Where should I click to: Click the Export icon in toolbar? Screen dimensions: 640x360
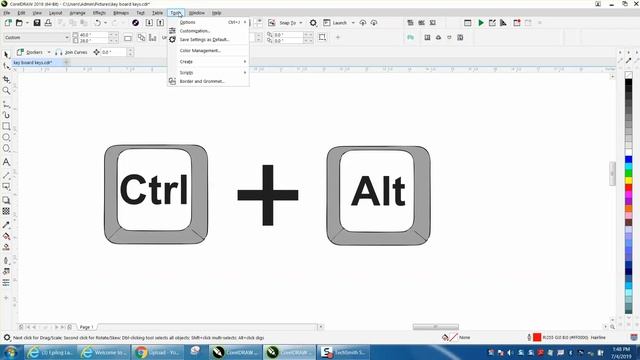pos(160,23)
